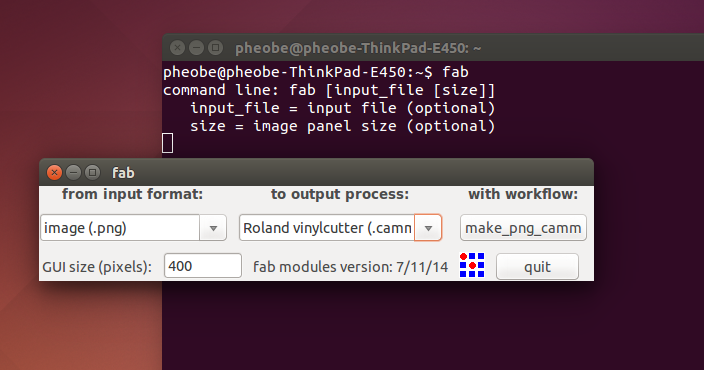Click the quit button
The height and width of the screenshot is (370, 704).
(537, 267)
